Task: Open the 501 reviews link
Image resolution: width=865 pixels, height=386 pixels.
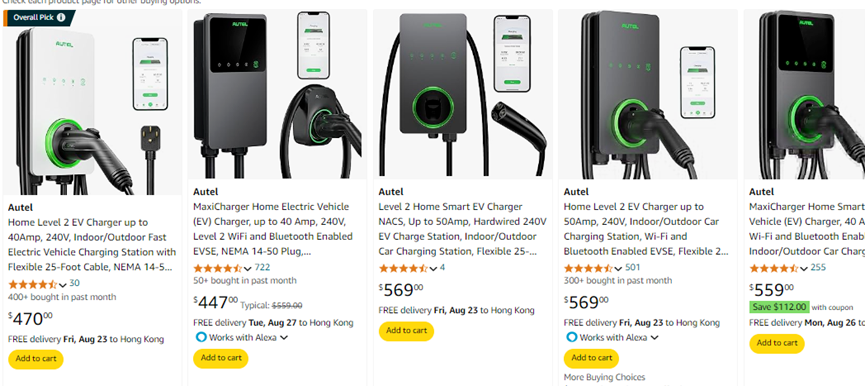Action: click(632, 267)
